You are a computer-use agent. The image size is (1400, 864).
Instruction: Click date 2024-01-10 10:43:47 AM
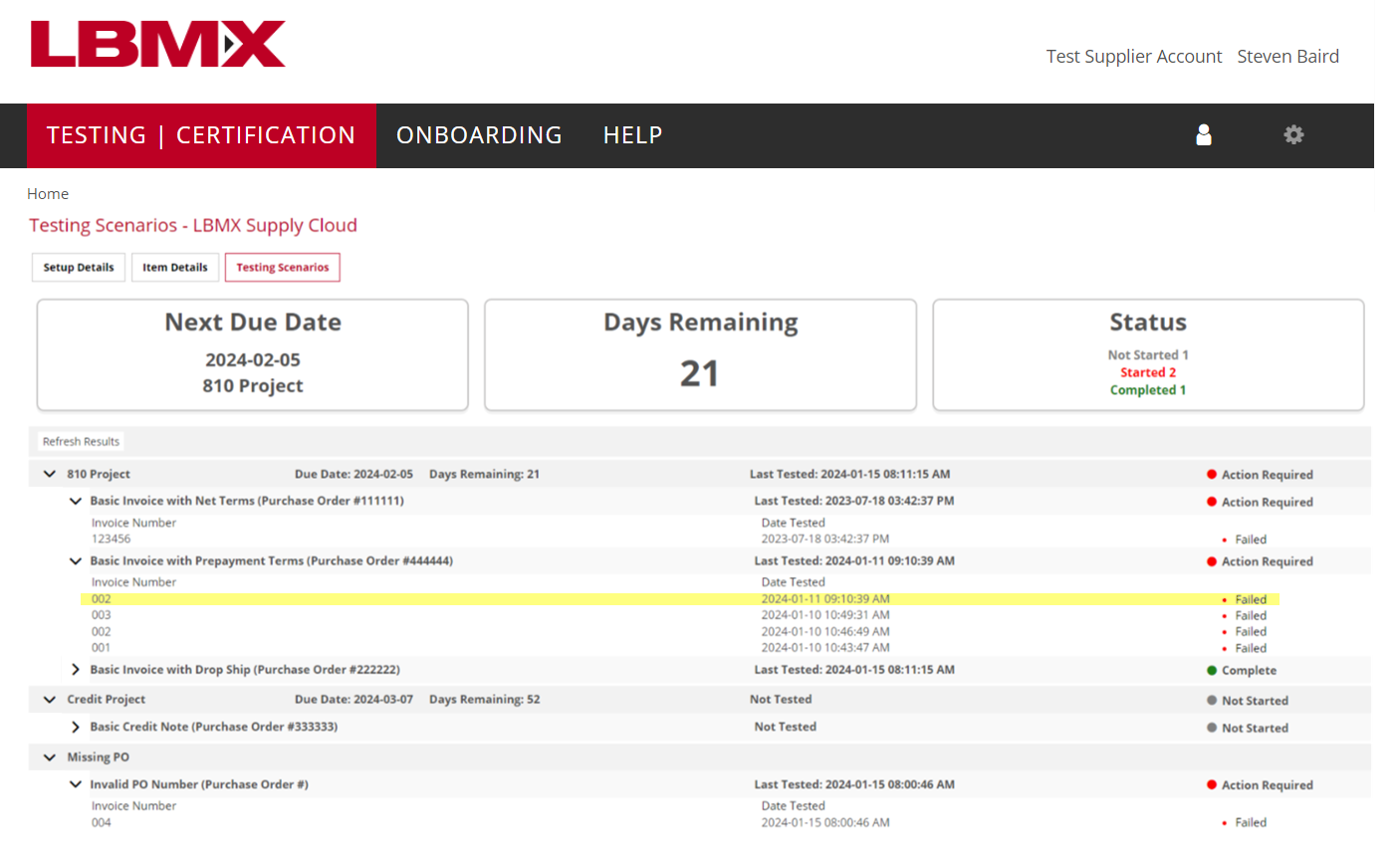[825, 647]
